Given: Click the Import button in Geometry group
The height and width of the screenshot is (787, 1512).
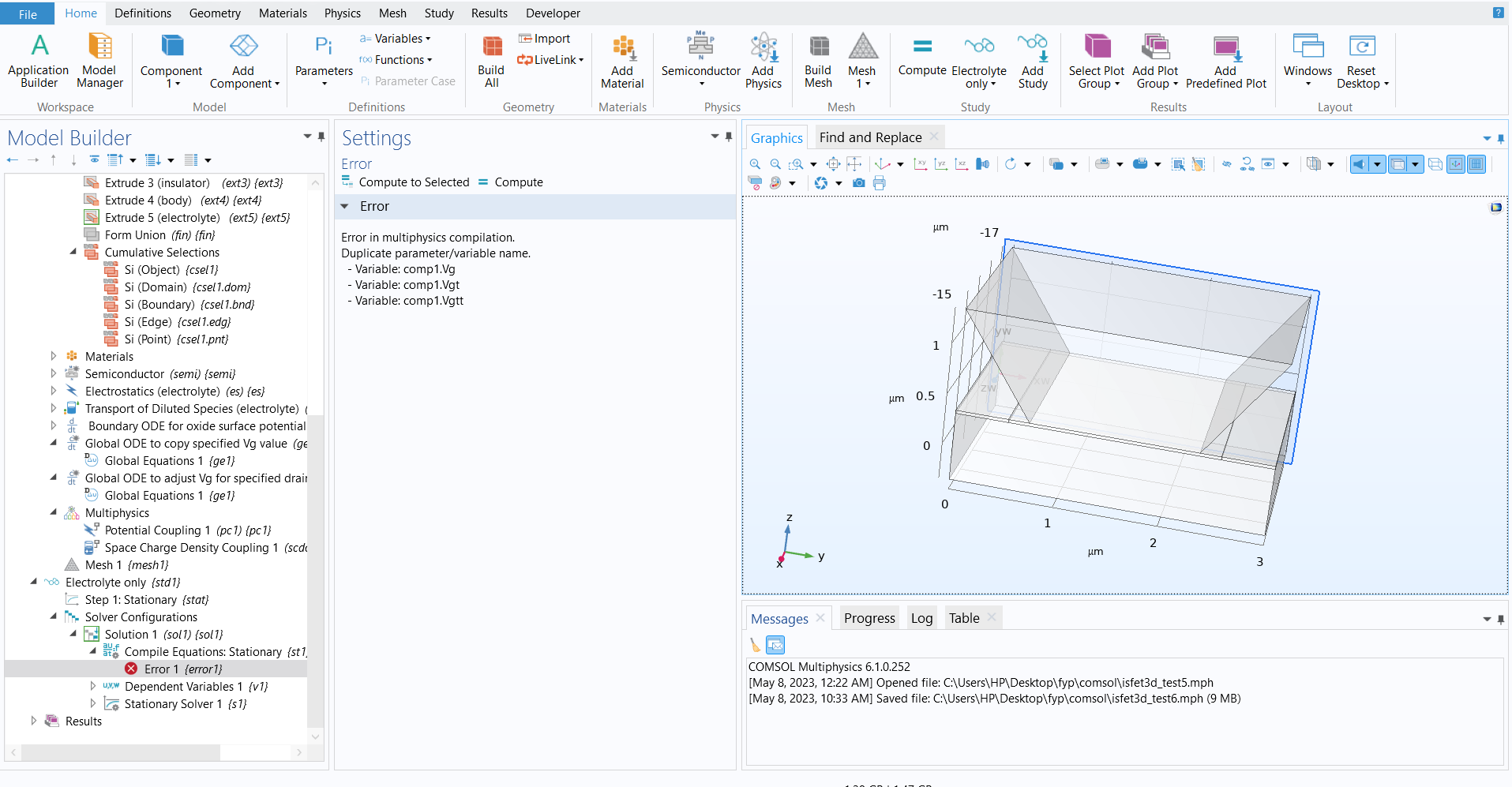Looking at the screenshot, I should [545, 39].
